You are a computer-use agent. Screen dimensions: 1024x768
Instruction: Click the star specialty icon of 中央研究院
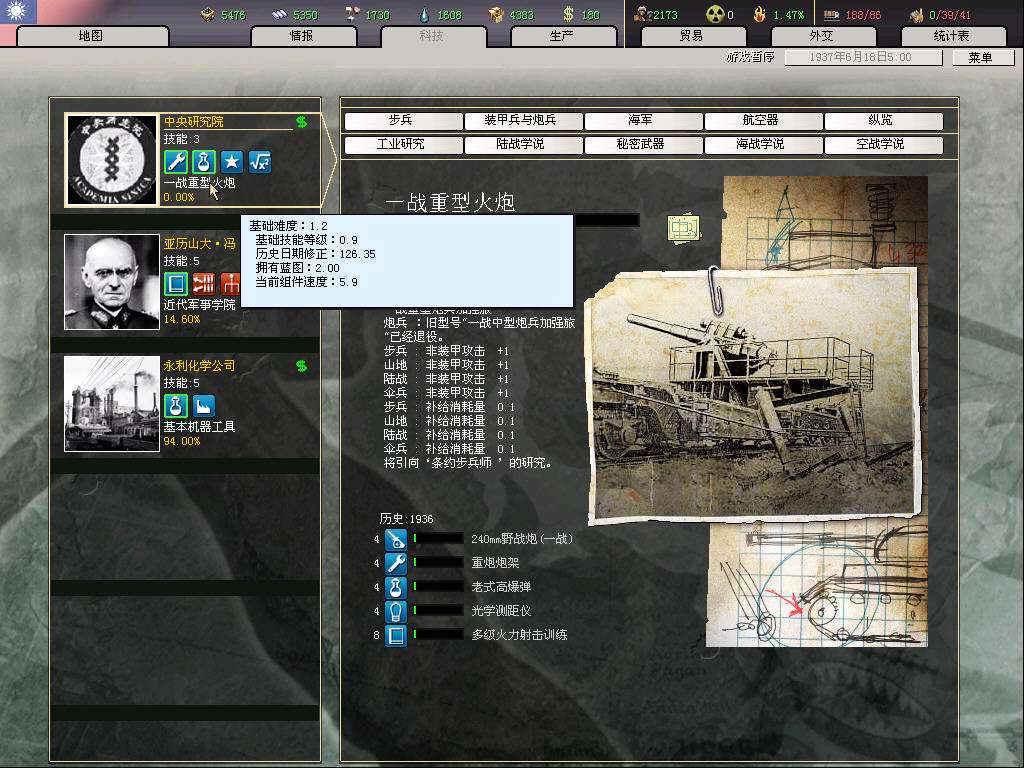(232, 161)
